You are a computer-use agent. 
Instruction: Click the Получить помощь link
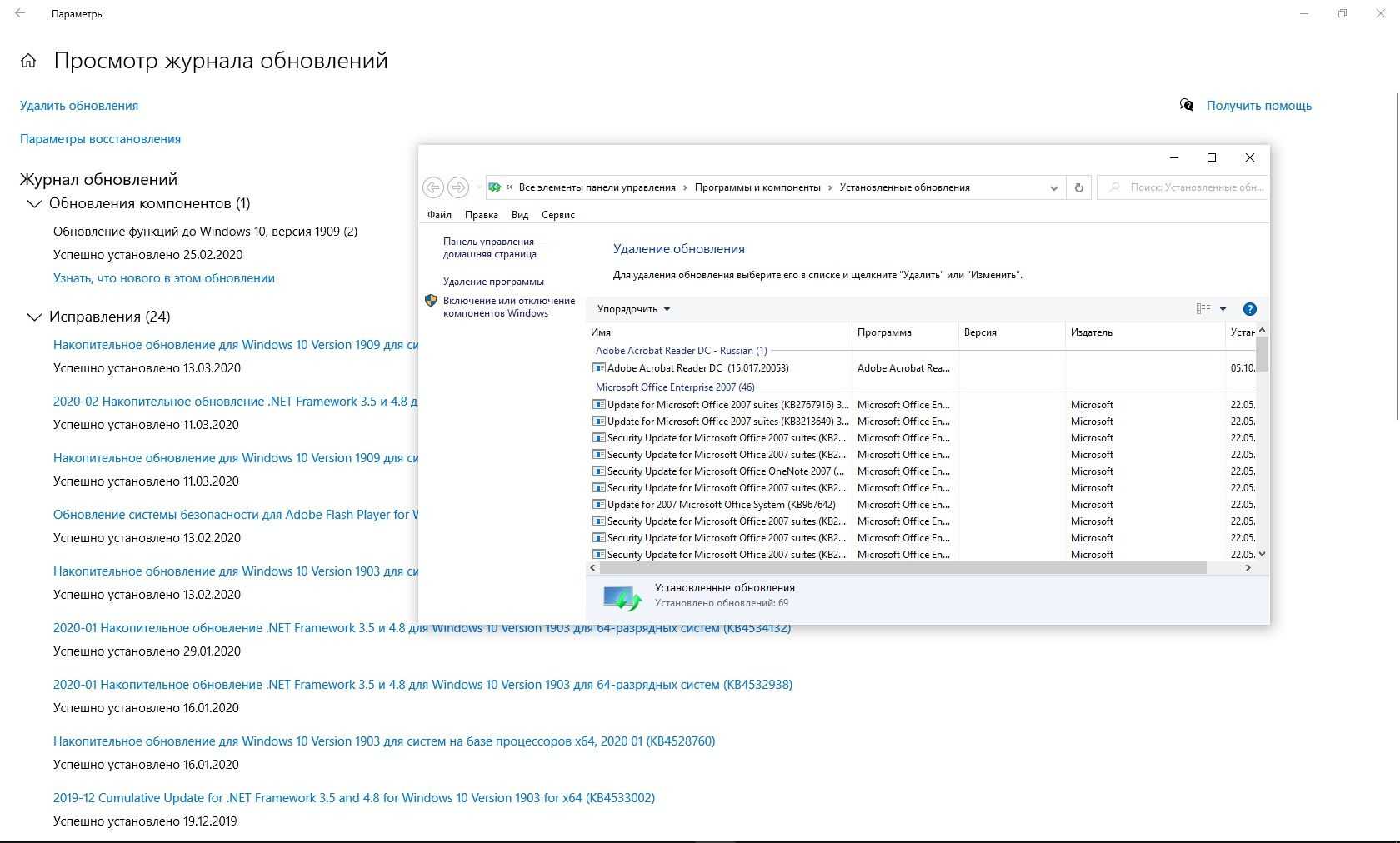click(1258, 106)
